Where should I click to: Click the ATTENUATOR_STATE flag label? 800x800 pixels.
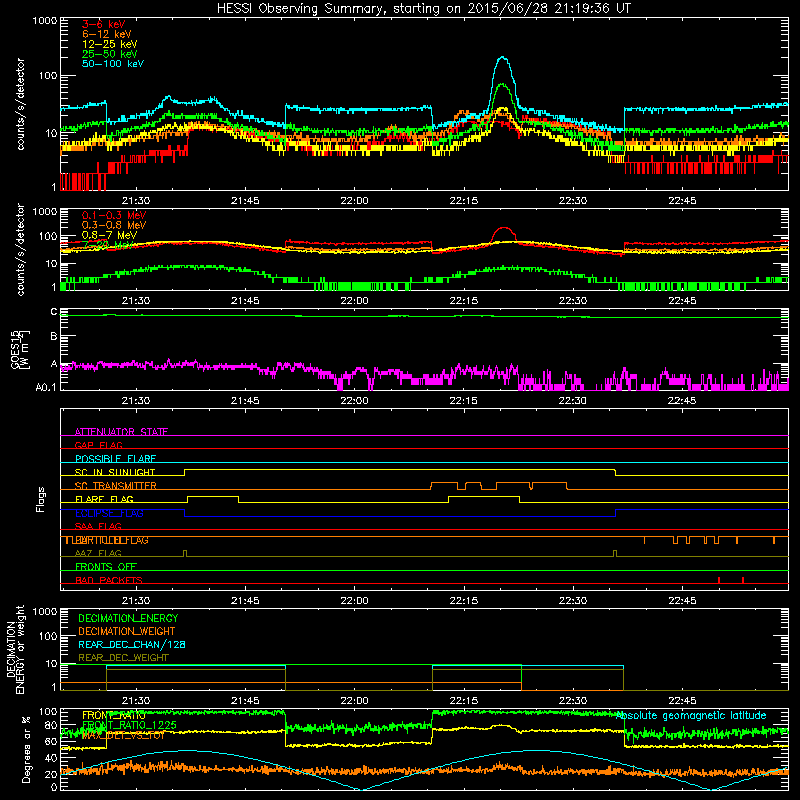[121, 432]
